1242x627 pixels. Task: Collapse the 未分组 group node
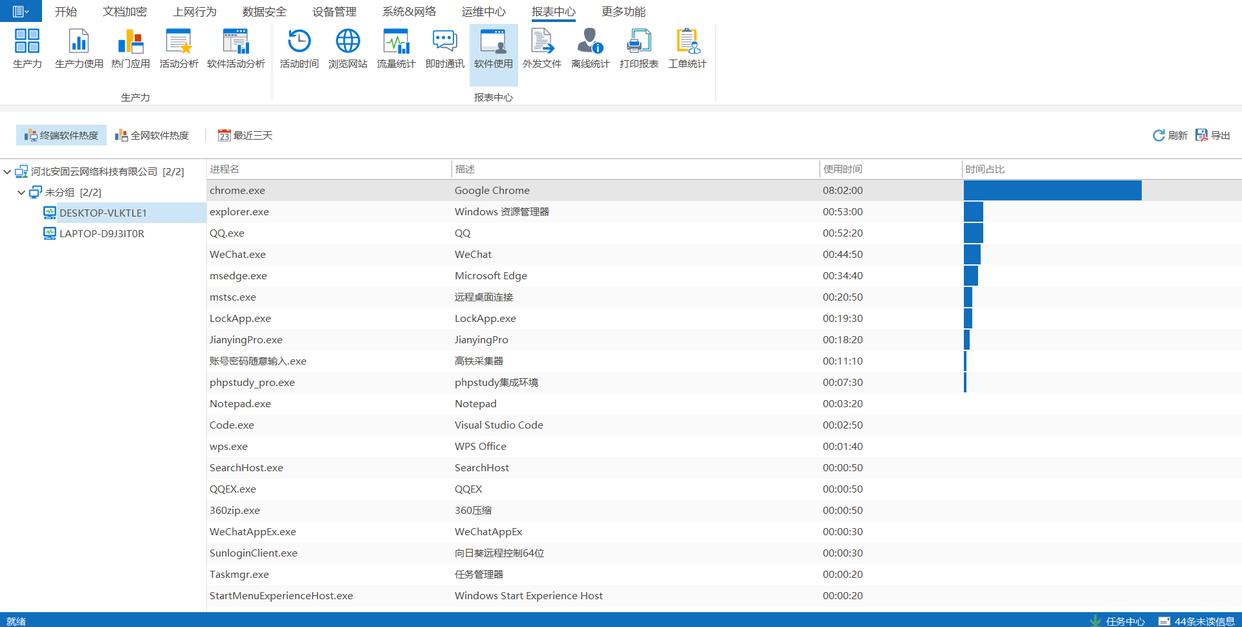(x=22, y=192)
